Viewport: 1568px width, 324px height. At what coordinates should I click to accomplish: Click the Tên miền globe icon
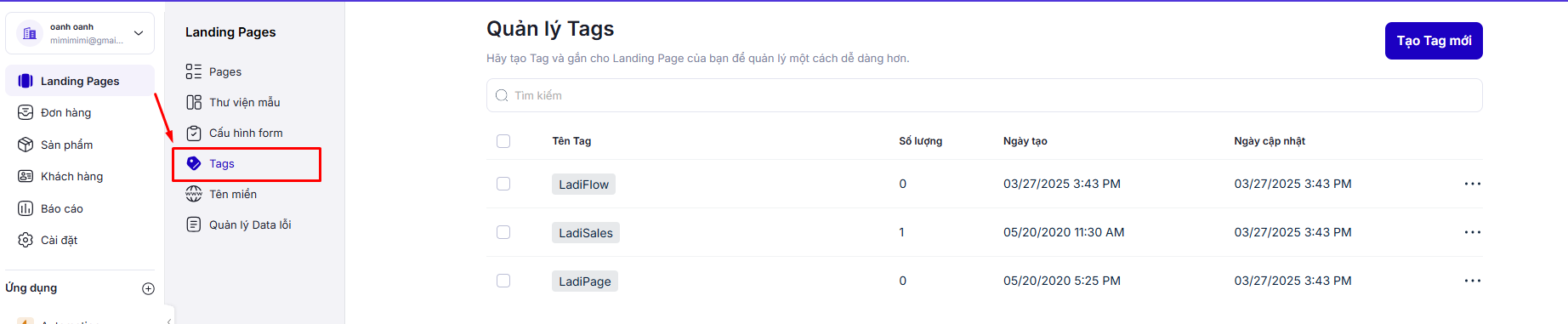[194, 194]
